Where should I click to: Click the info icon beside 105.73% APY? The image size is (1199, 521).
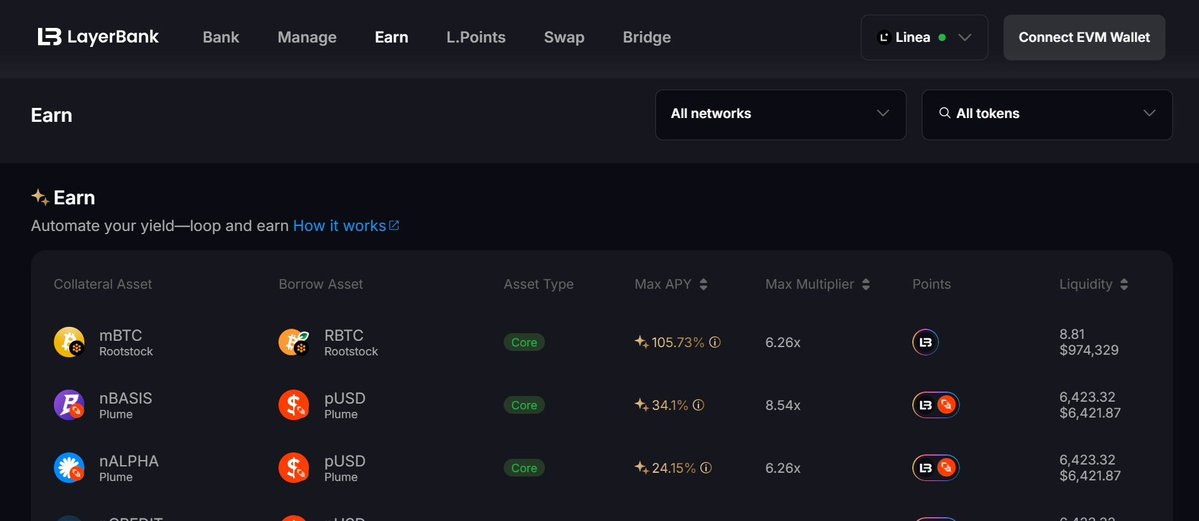715,342
